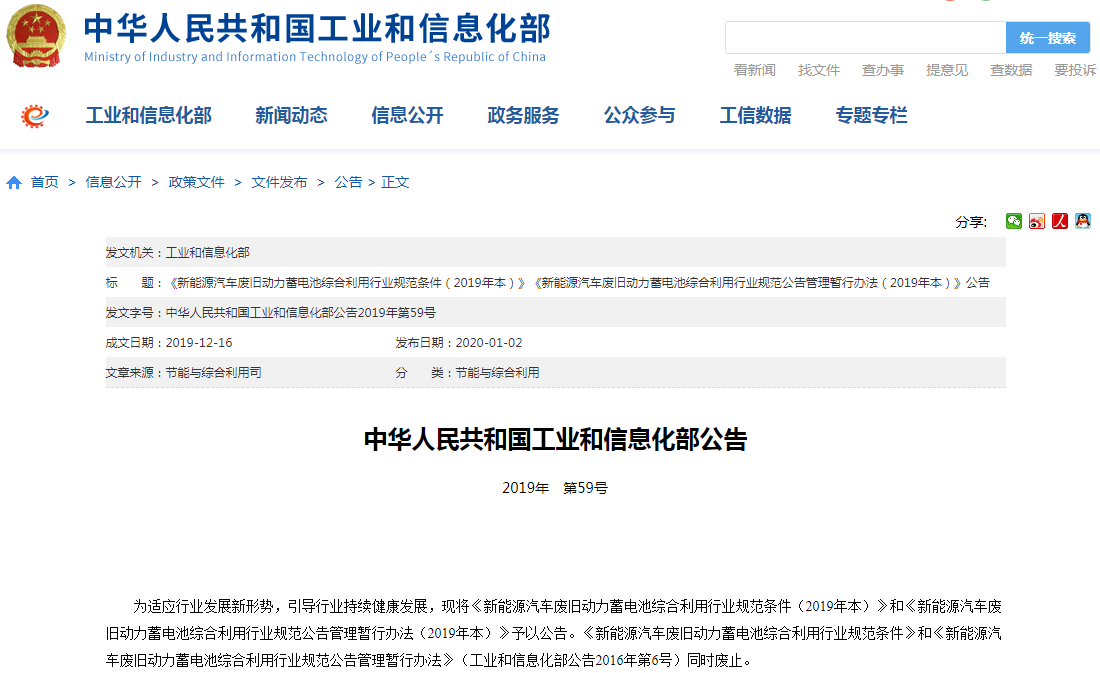Share via WeChat icon

click(1014, 221)
